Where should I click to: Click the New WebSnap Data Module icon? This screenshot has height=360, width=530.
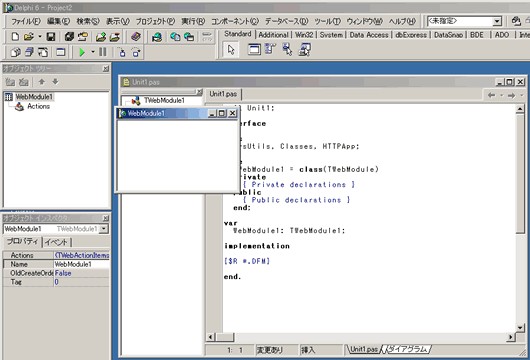click(189, 37)
